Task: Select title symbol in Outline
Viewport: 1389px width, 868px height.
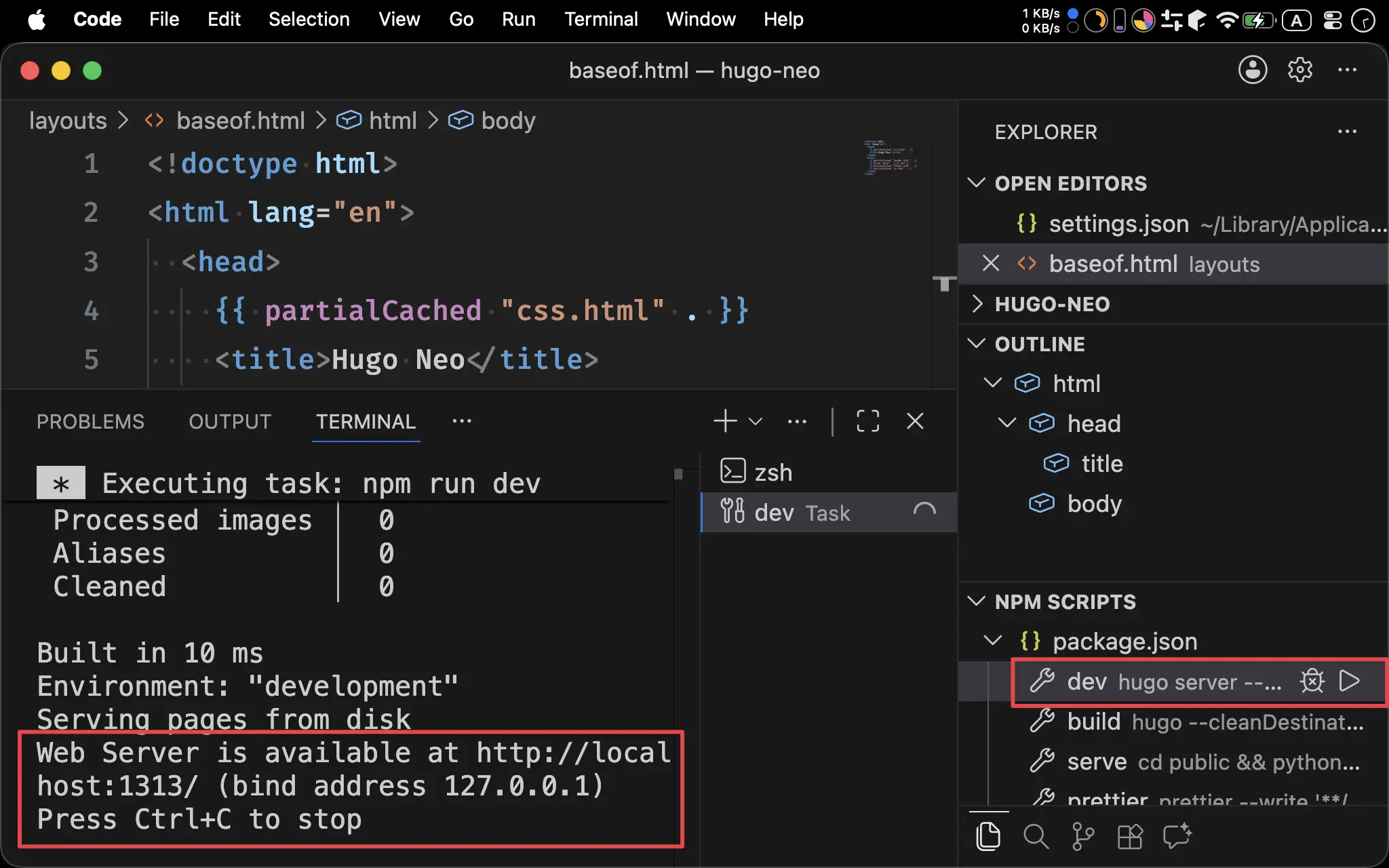Action: (1172, 463)
